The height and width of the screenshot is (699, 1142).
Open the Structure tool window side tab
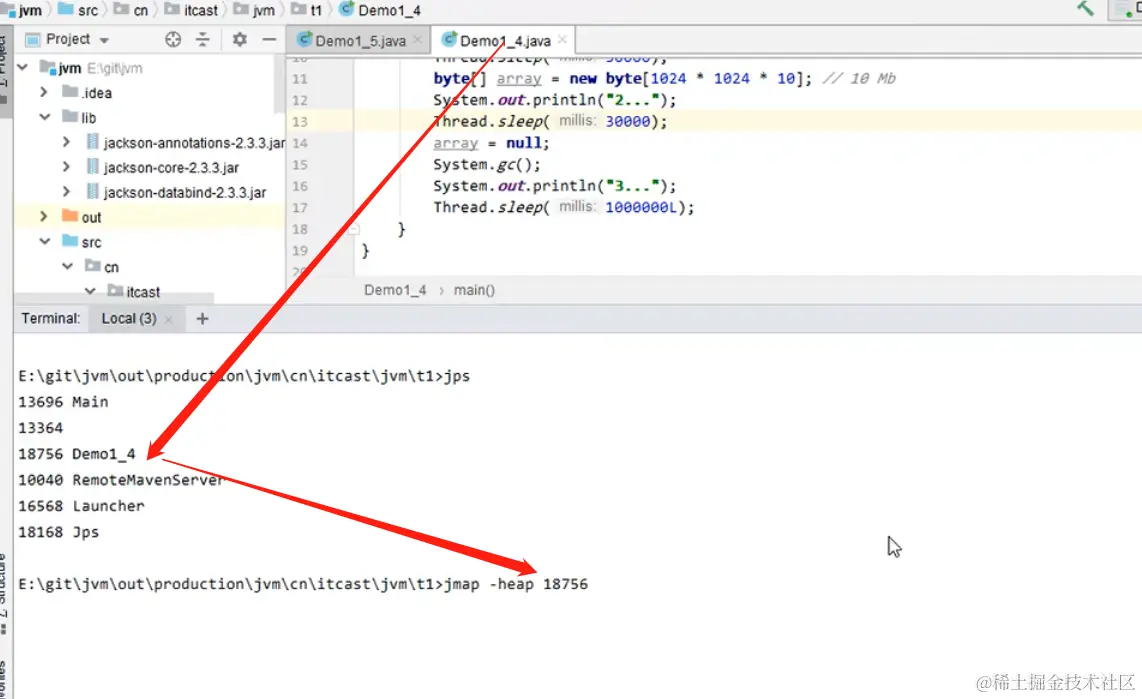point(4,593)
